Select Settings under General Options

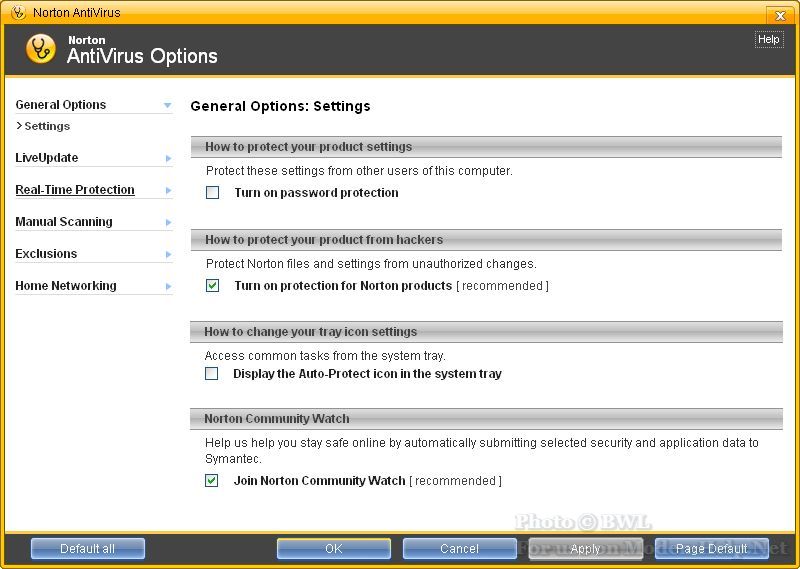tap(47, 126)
